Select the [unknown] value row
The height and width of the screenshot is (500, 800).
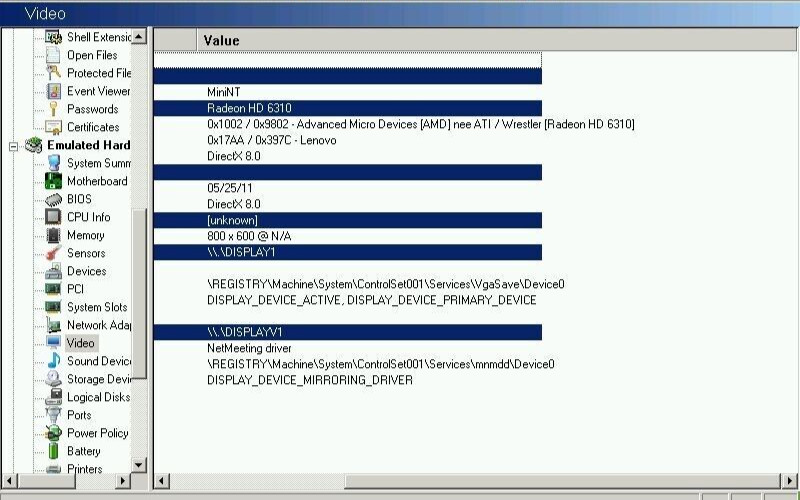pos(347,220)
